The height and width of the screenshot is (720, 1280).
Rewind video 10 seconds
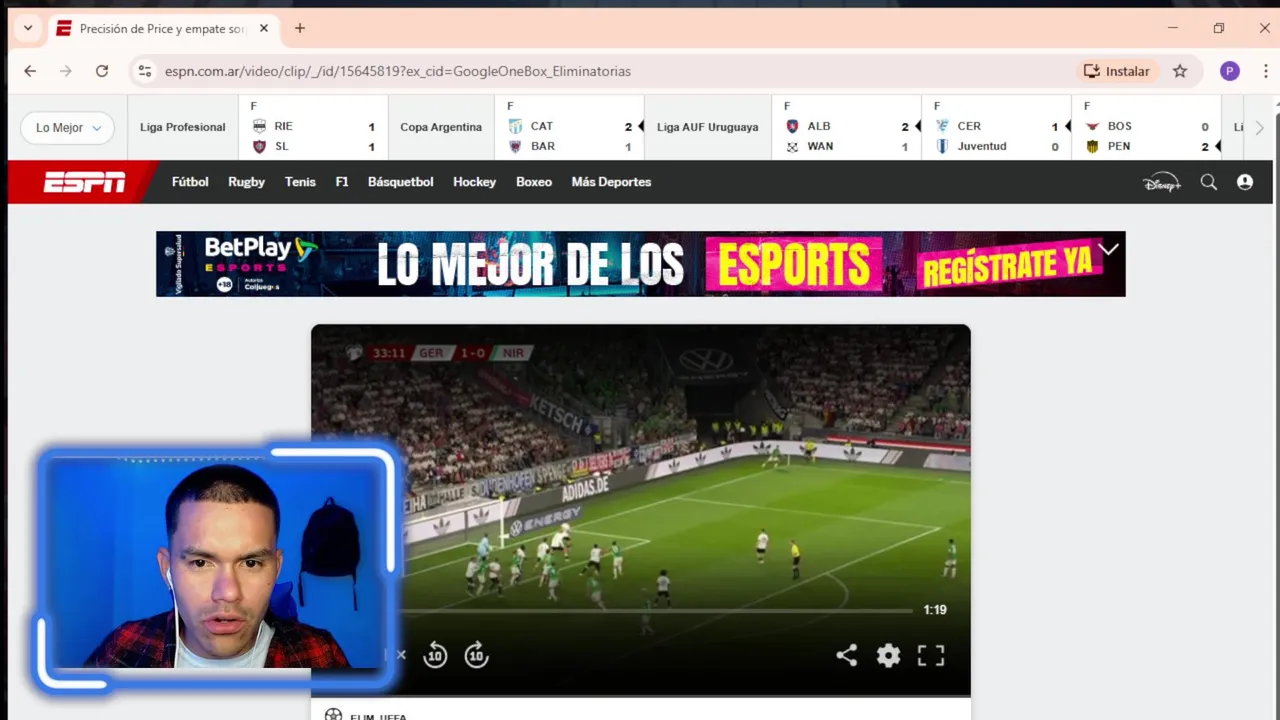coord(435,655)
